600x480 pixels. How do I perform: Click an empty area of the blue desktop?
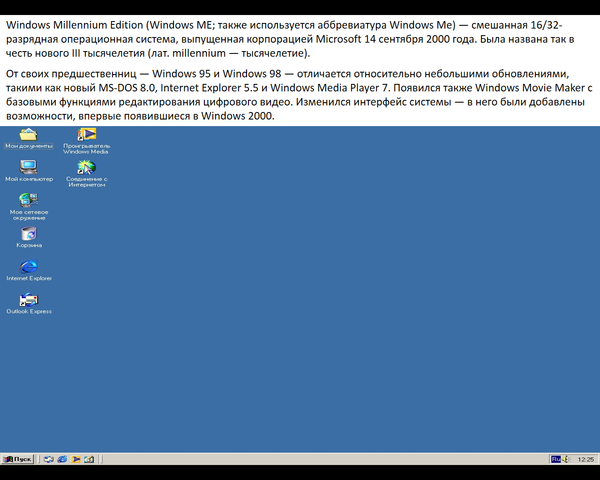pos(350,300)
